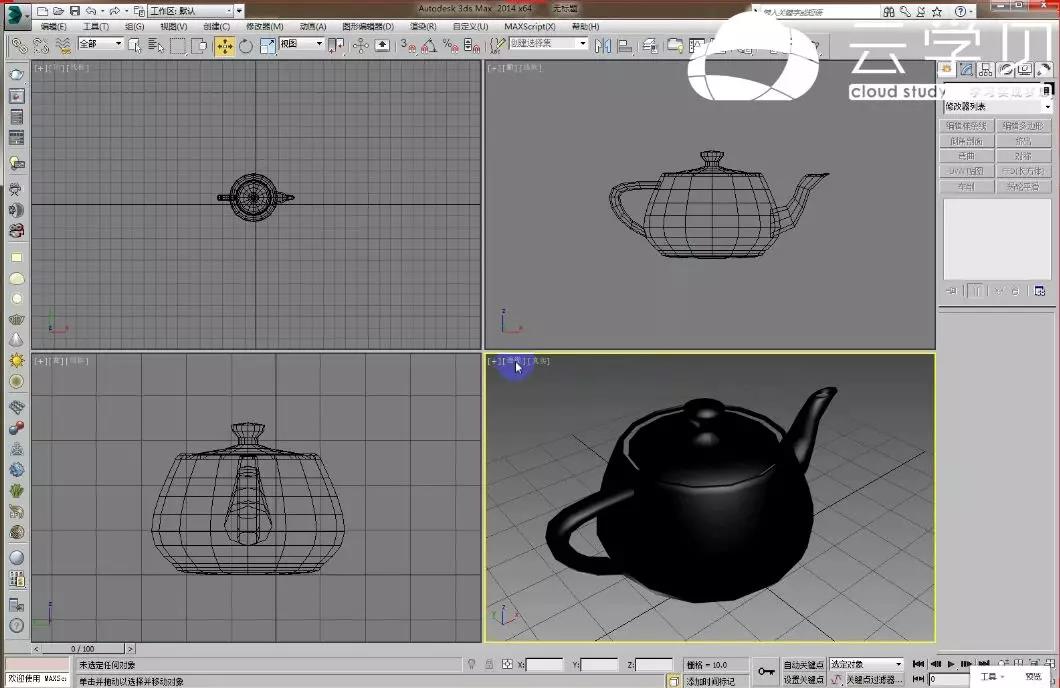Click the Go to Start playback button
The height and width of the screenshot is (688, 1060).
919,664
